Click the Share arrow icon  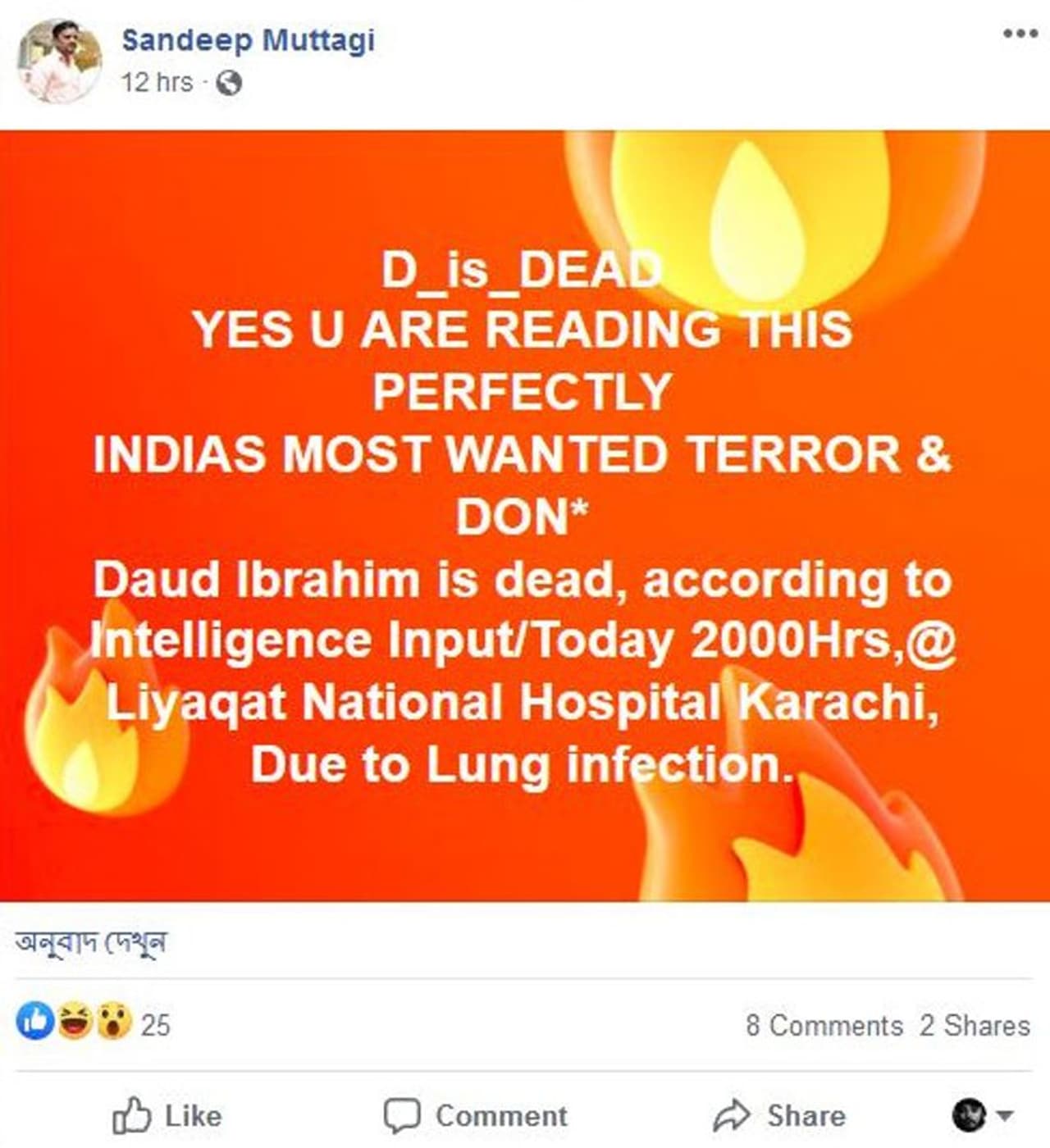click(732, 1115)
